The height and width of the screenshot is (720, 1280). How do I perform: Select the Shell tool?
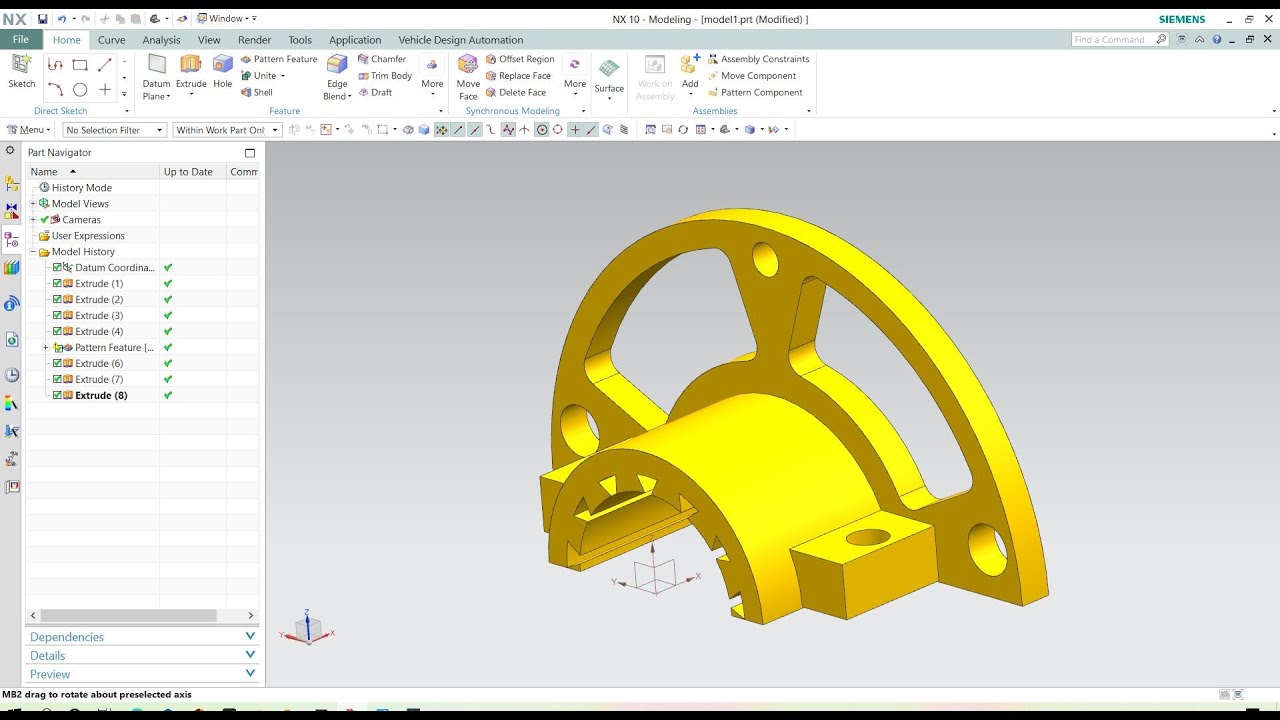coord(257,92)
